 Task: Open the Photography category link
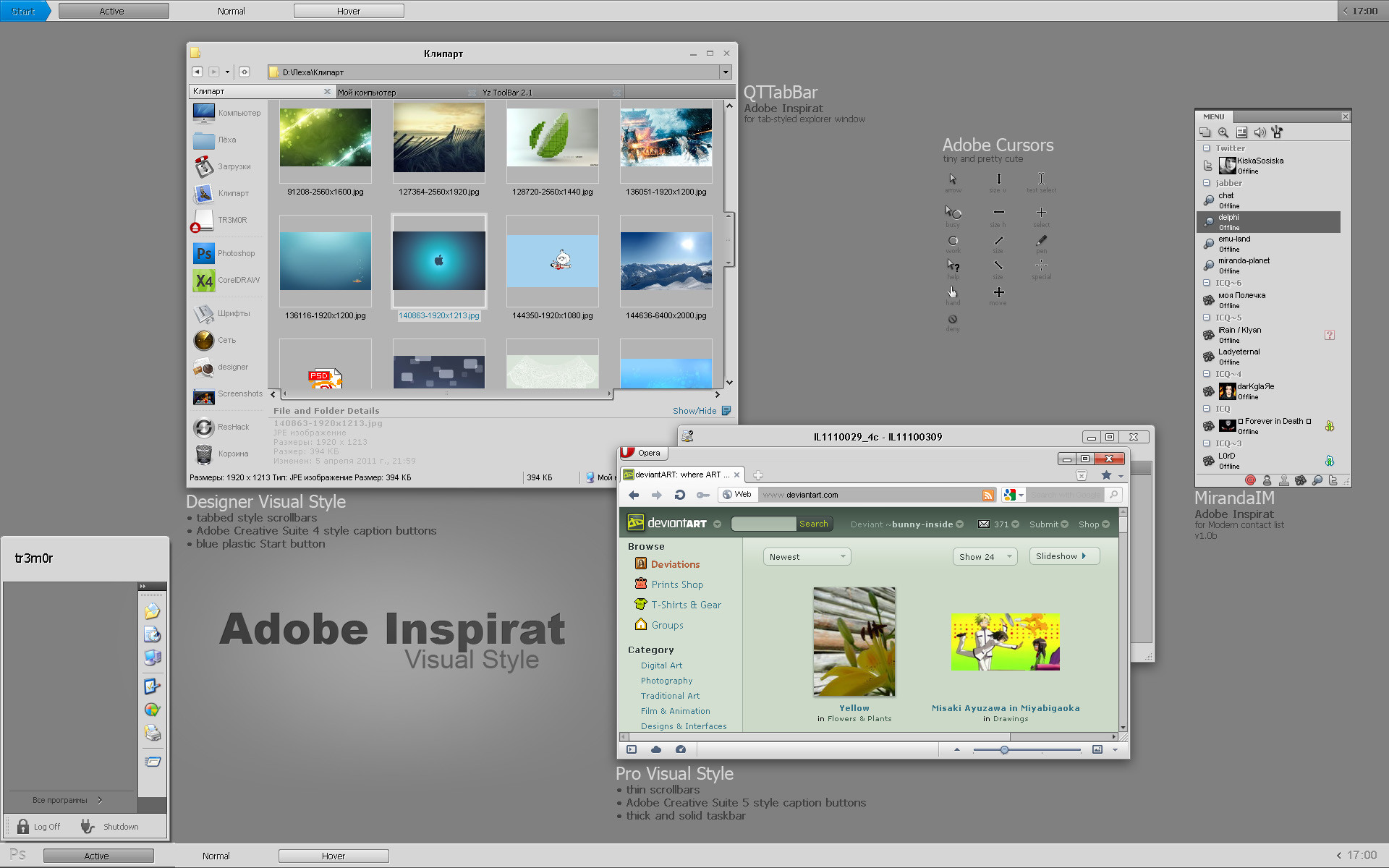pos(666,681)
